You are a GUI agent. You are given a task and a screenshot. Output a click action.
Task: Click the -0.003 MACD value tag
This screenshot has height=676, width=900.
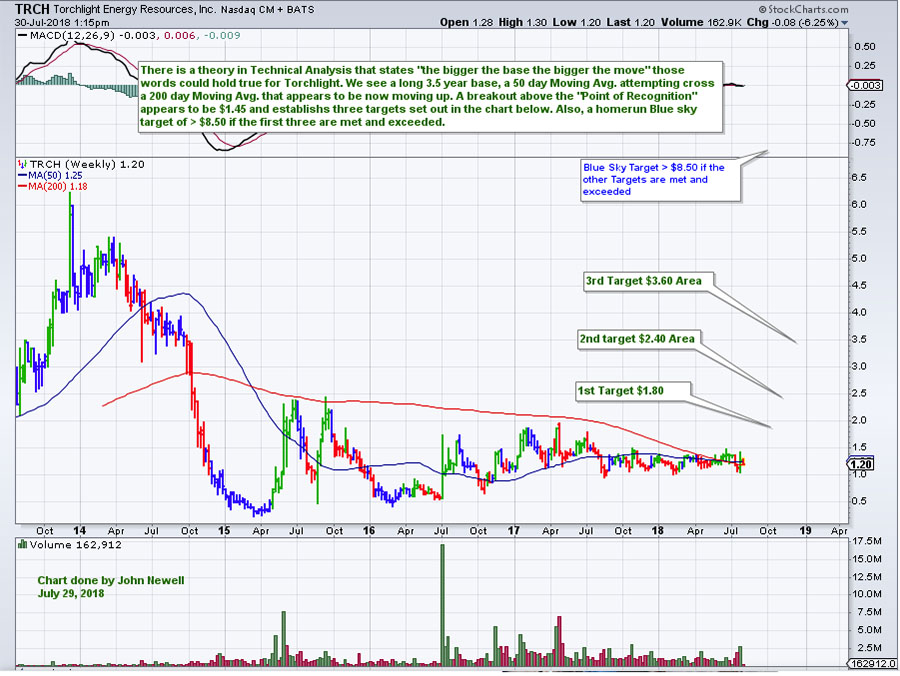866,86
